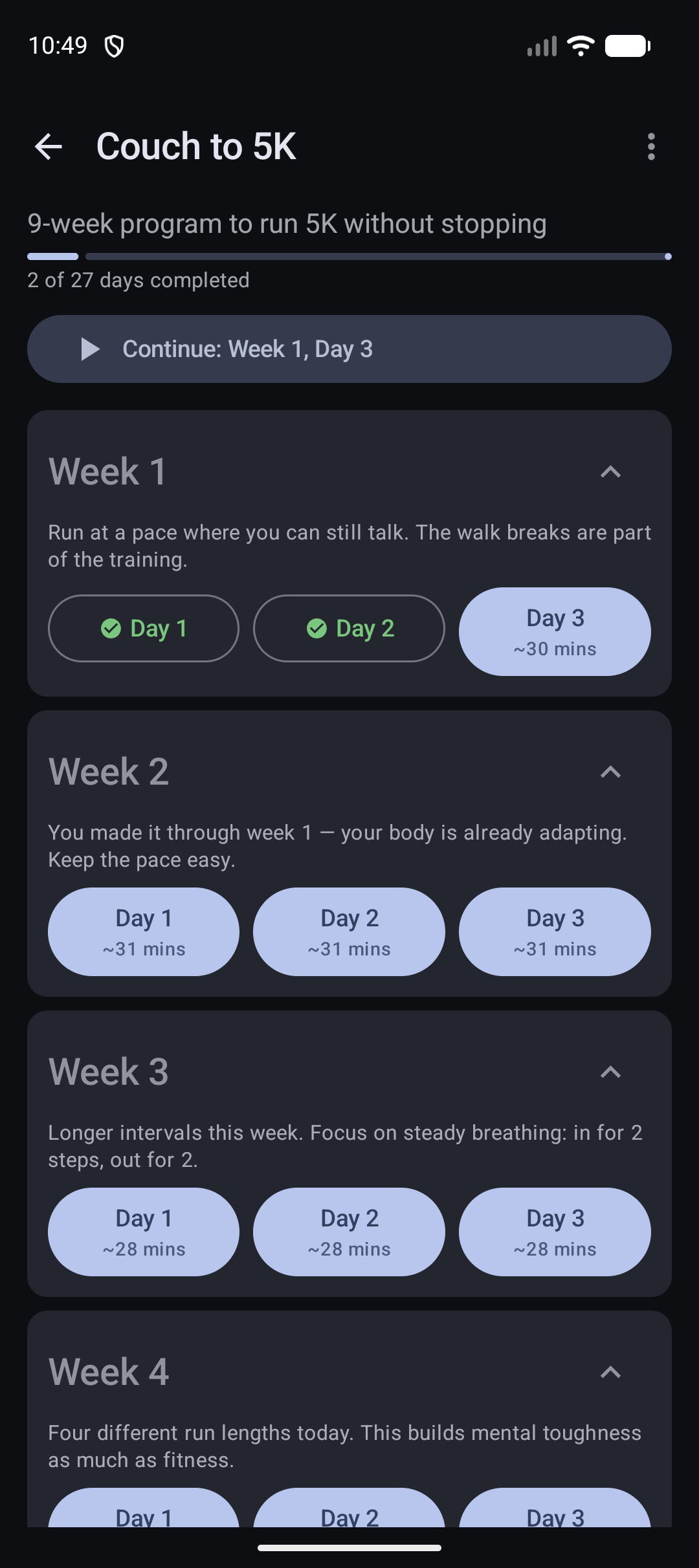
Task: Tap the Couch to 5K title
Action: [x=196, y=146]
